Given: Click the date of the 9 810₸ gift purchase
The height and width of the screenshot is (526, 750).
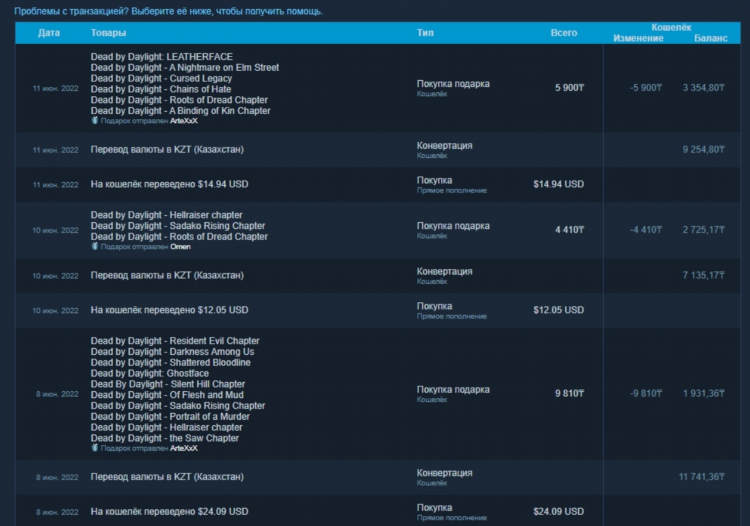Looking at the screenshot, I should pyautogui.click(x=57, y=394).
